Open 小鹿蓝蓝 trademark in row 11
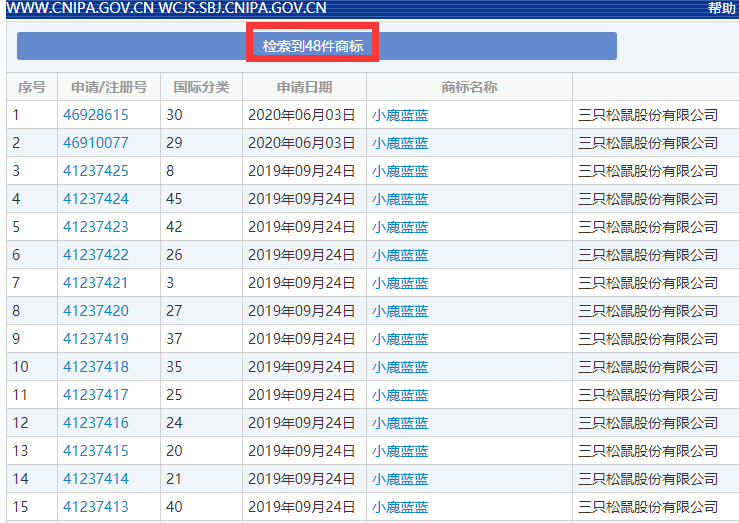 400,395
